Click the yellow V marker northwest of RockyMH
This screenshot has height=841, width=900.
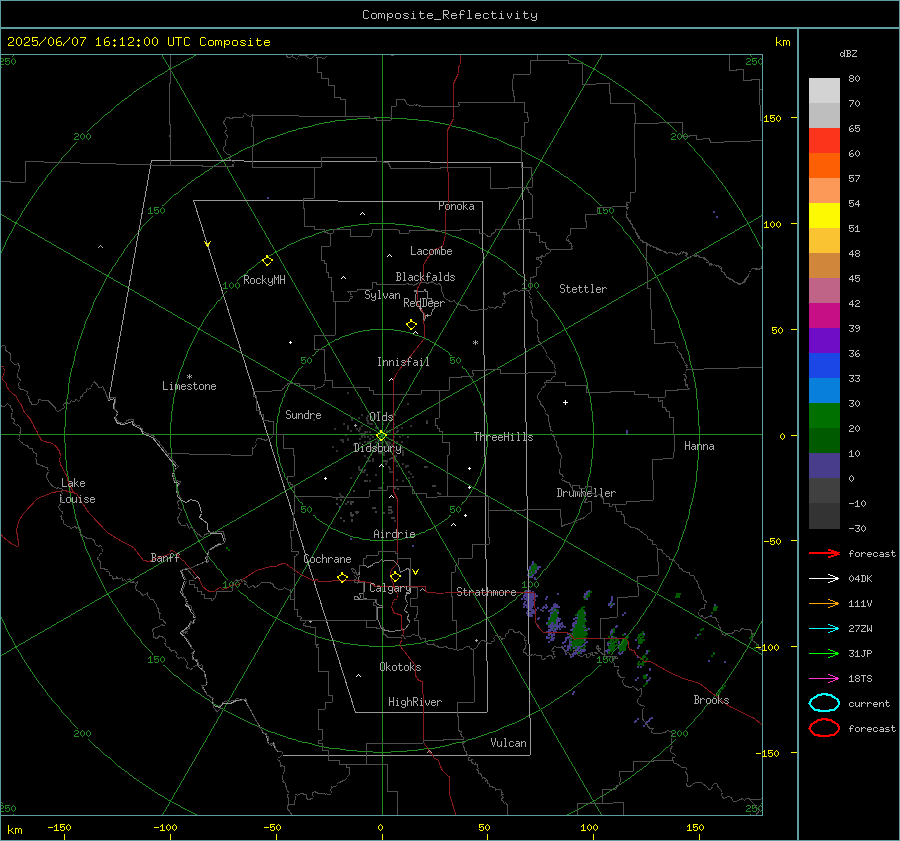click(x=208, y=244)
